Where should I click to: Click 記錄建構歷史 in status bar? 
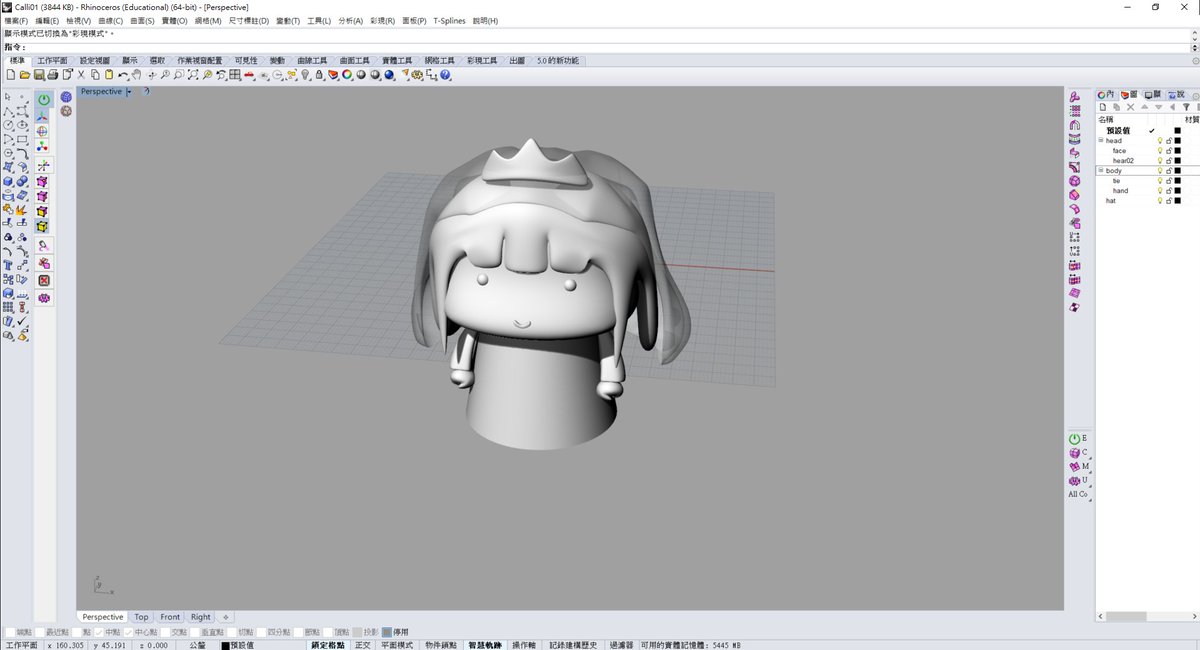tap(574, 645)
